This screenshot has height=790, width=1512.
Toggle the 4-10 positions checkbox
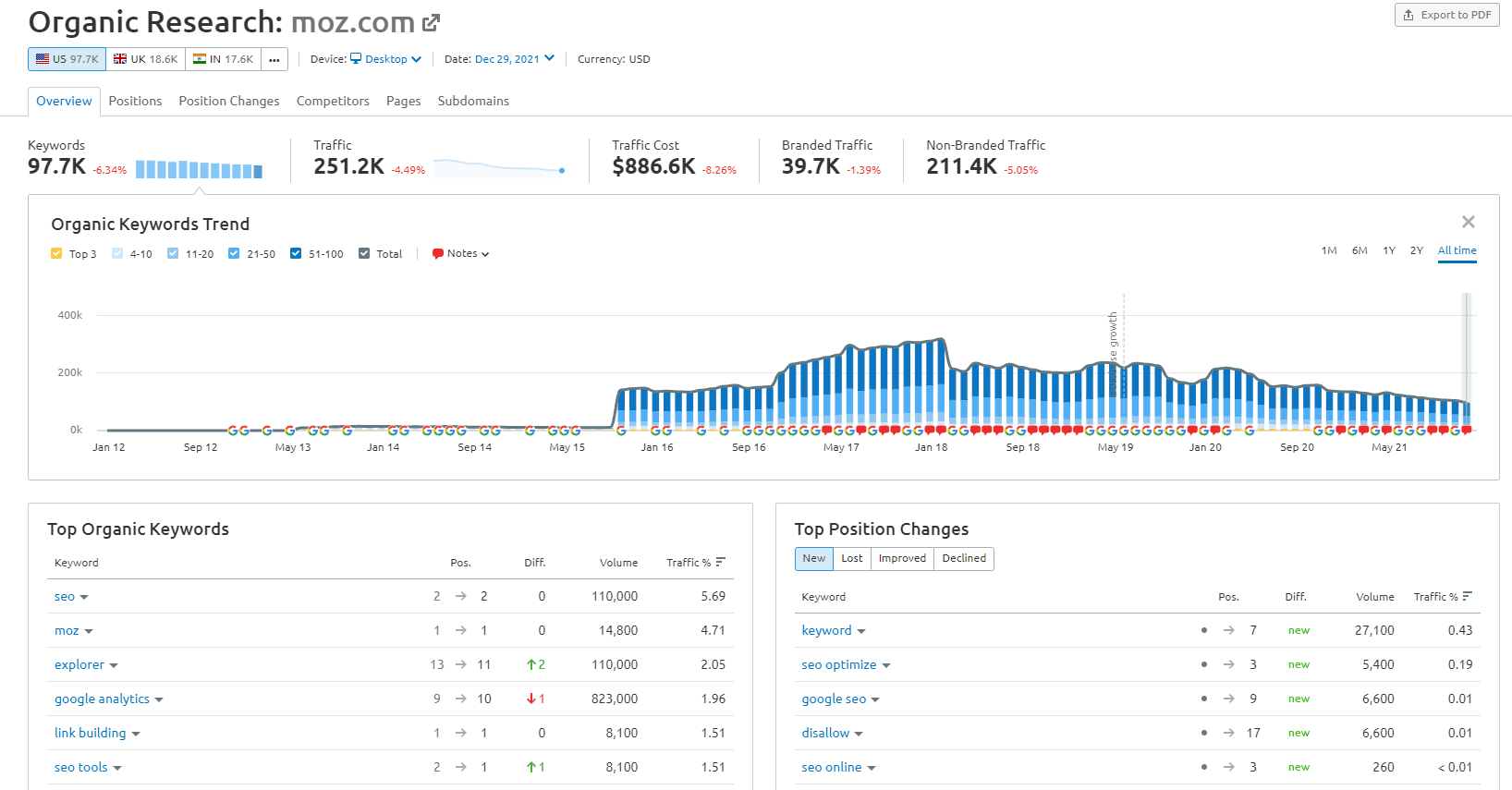[x=117, y=253]
